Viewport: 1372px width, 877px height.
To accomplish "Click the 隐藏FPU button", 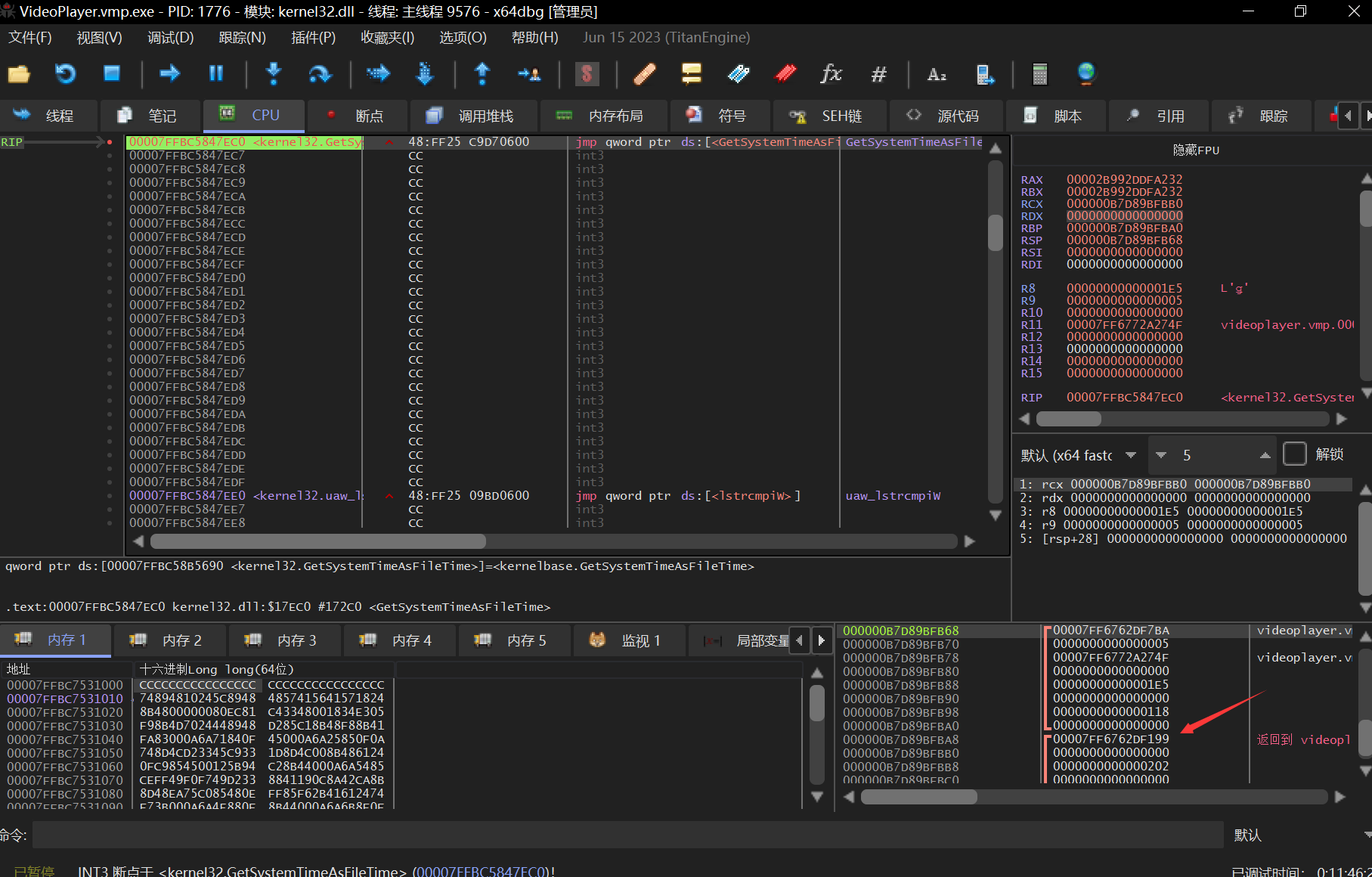I will coord(1195,150).
